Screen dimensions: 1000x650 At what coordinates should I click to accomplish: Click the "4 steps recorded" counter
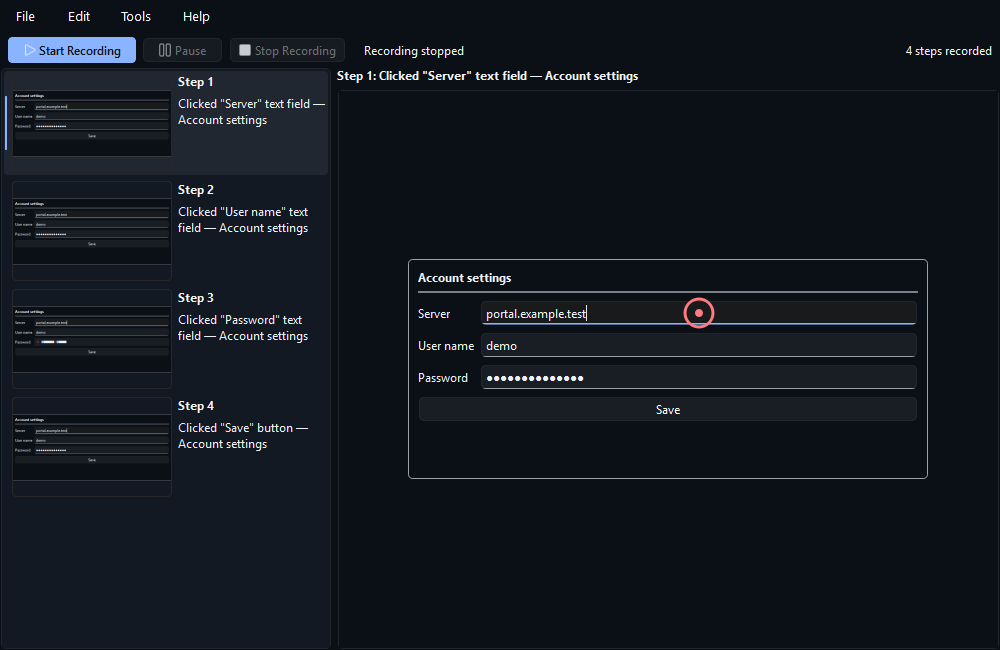[948, 51]
